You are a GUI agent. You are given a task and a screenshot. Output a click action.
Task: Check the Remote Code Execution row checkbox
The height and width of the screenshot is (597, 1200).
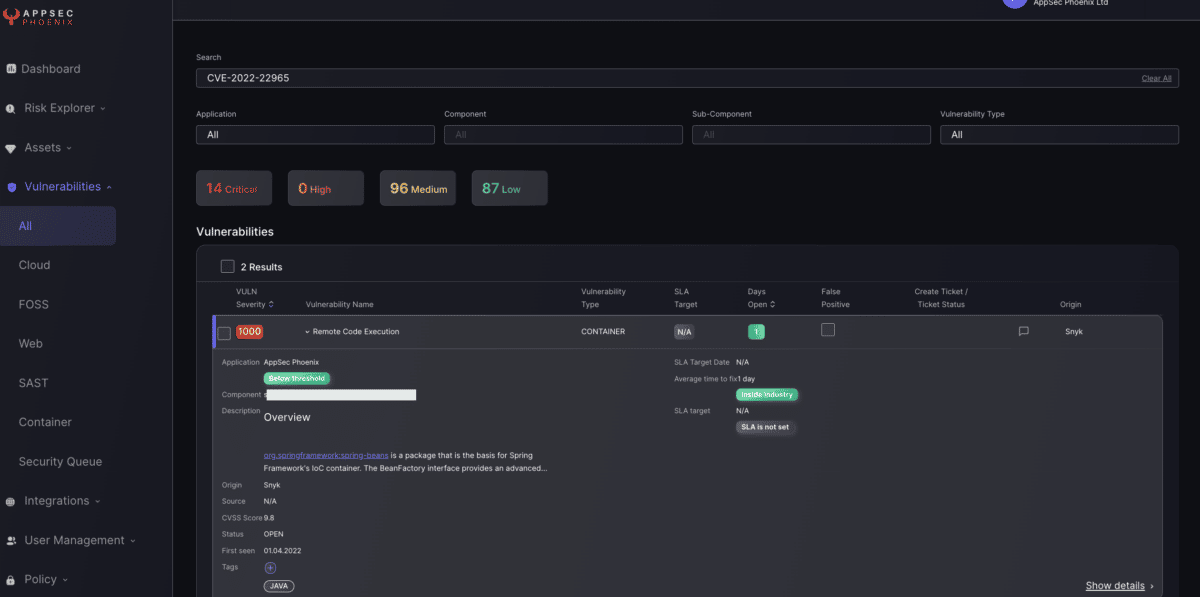pos(224,333)
